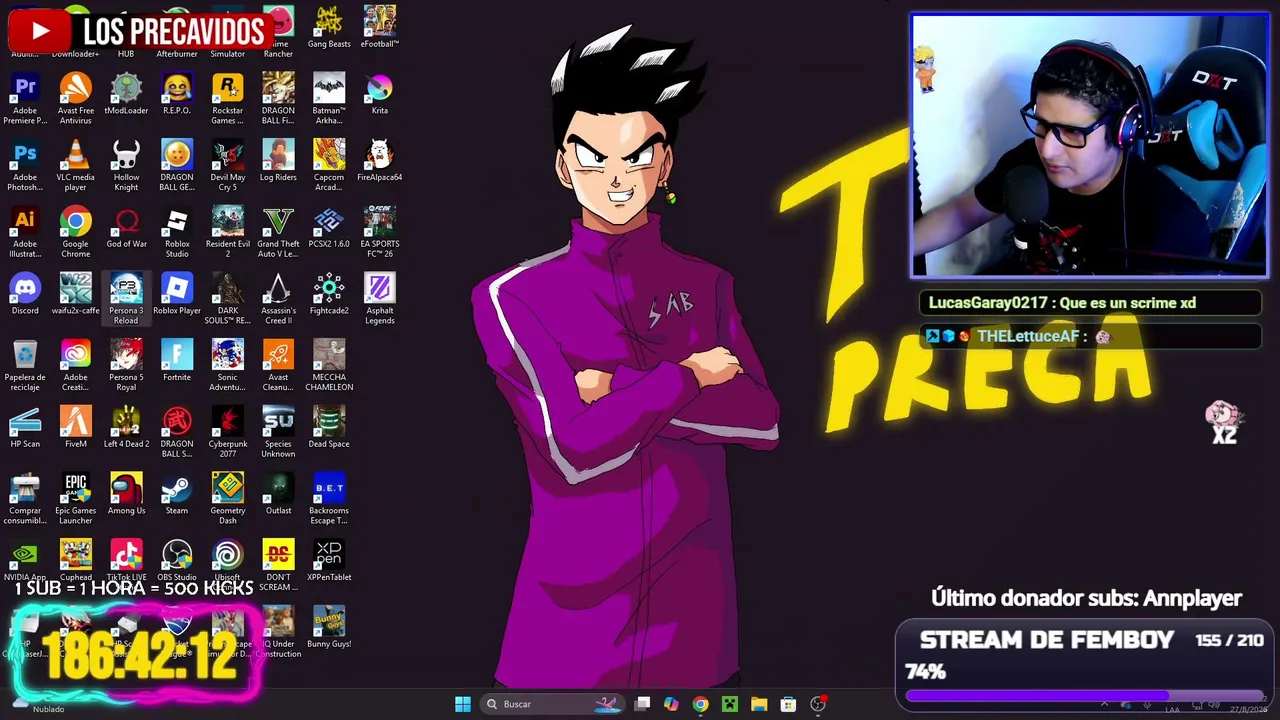
Task: Open Krita painting app icon
Action: (380, 94)
